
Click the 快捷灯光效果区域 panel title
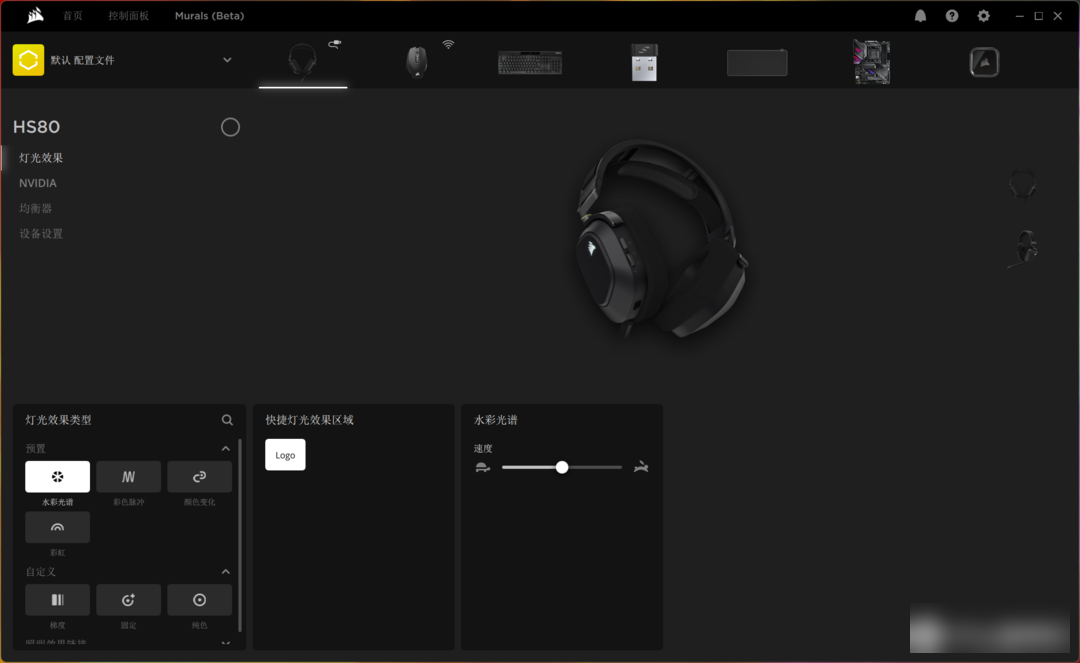click(309, 420)
